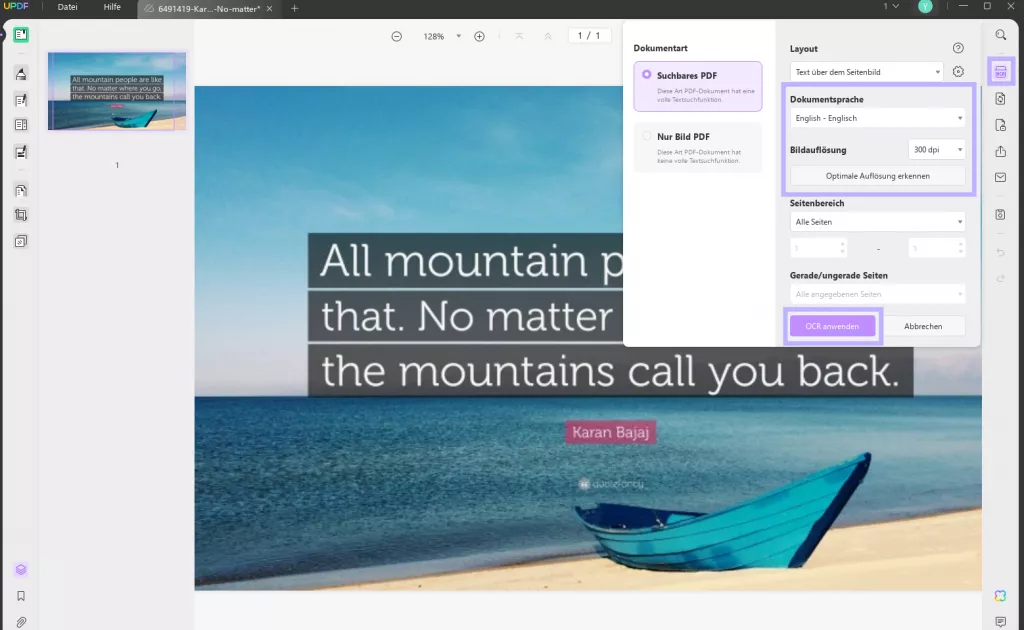The height and width of the screenshot is (630, 1024).
Task: Click Optimale Auflösung erkennen button
Action: [x=878, y=176]
